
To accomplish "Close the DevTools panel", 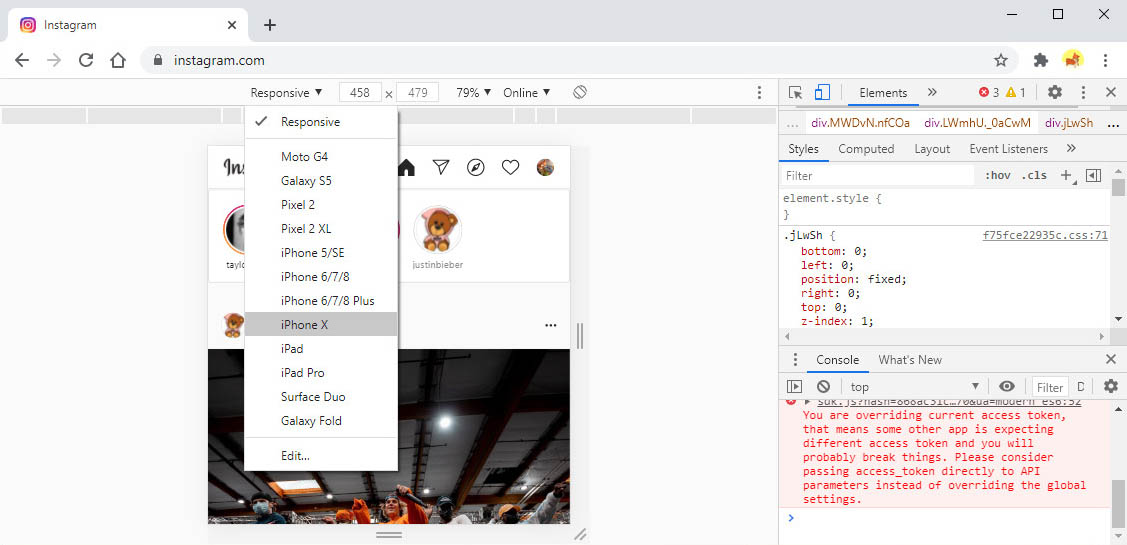I will (x=1110, y=93).
